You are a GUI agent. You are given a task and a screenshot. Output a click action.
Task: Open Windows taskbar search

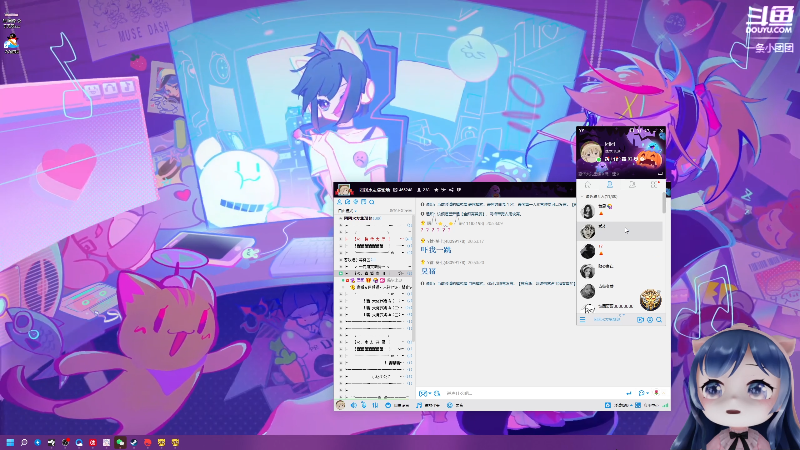pyautogui.click(x=23, y=442)
